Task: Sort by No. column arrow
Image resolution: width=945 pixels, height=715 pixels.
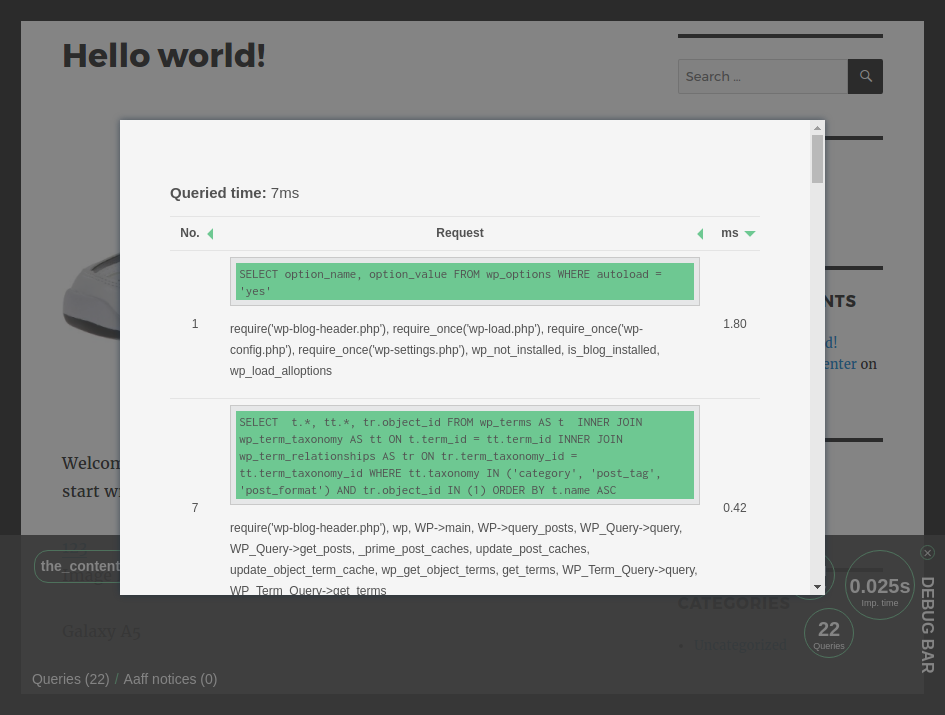Action: pos(210,234)
